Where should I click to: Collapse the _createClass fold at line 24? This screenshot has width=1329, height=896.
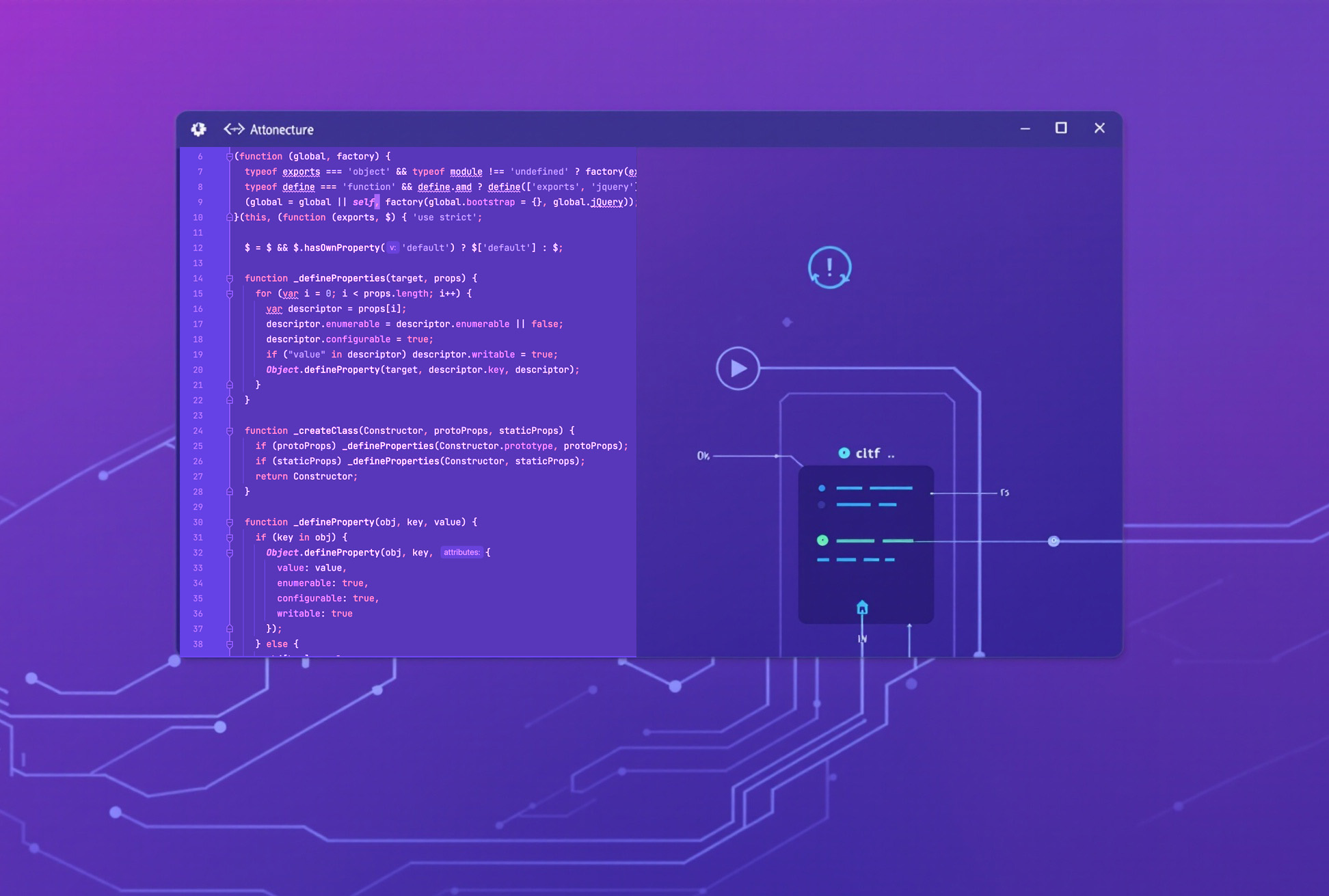[229, 431]
